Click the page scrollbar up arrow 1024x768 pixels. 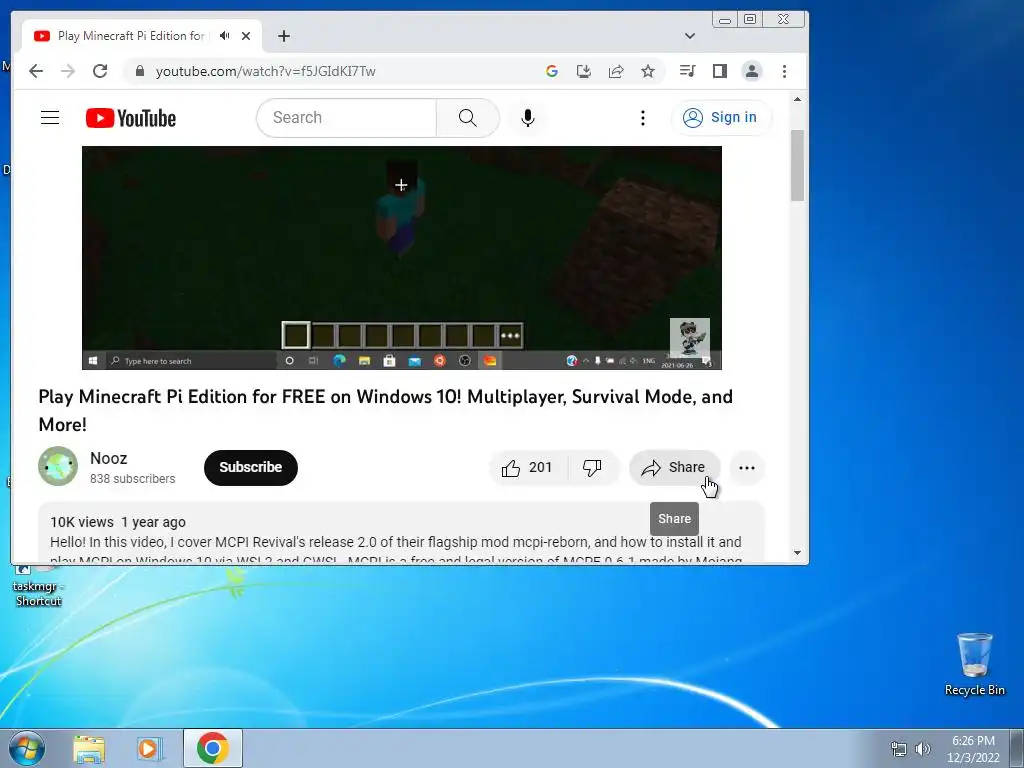pos(797,100)
